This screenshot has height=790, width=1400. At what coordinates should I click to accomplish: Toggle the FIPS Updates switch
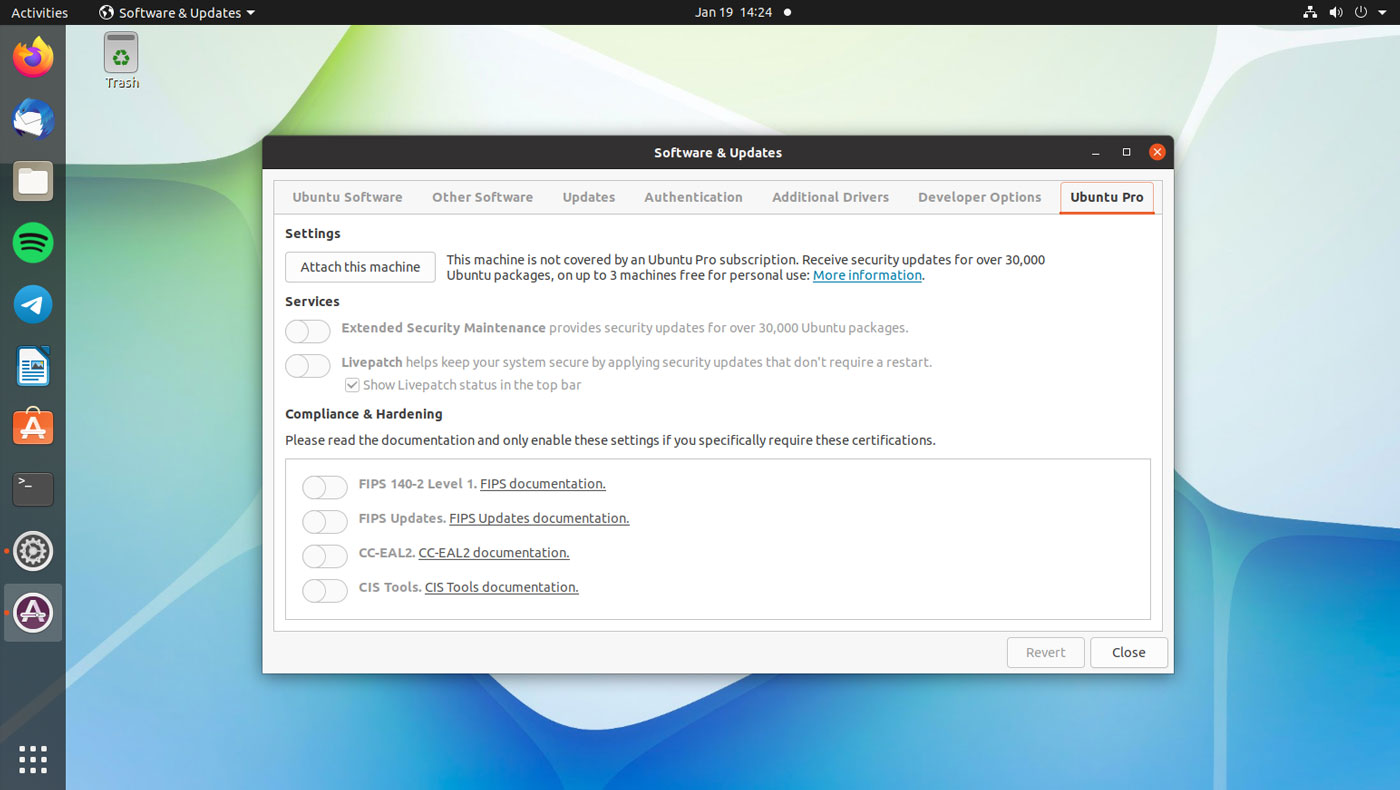coord(325,522)
